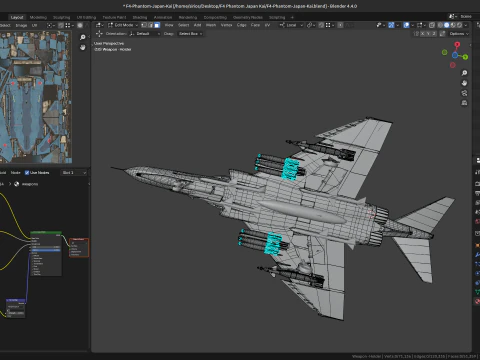Select edge select mode icon
The image size is (480, 360).
(x=150, y=25)
